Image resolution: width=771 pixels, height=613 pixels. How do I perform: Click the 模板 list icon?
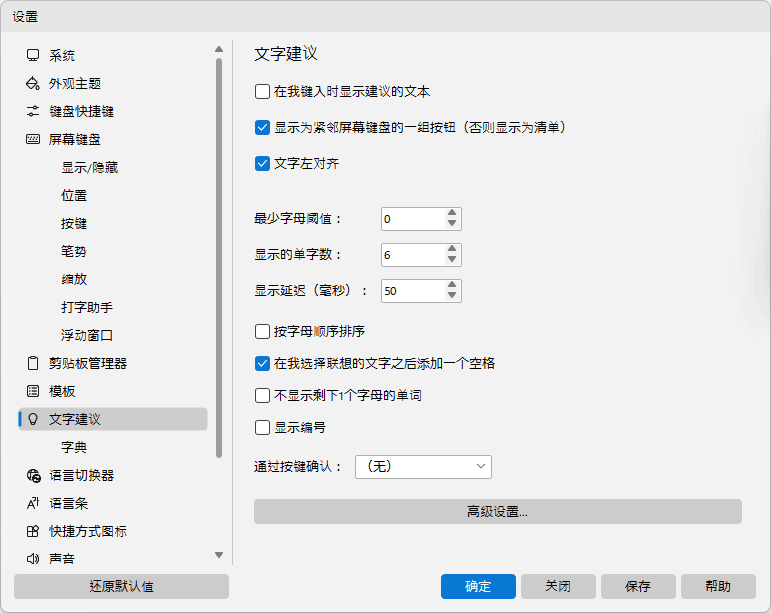[x=33, y=391]
